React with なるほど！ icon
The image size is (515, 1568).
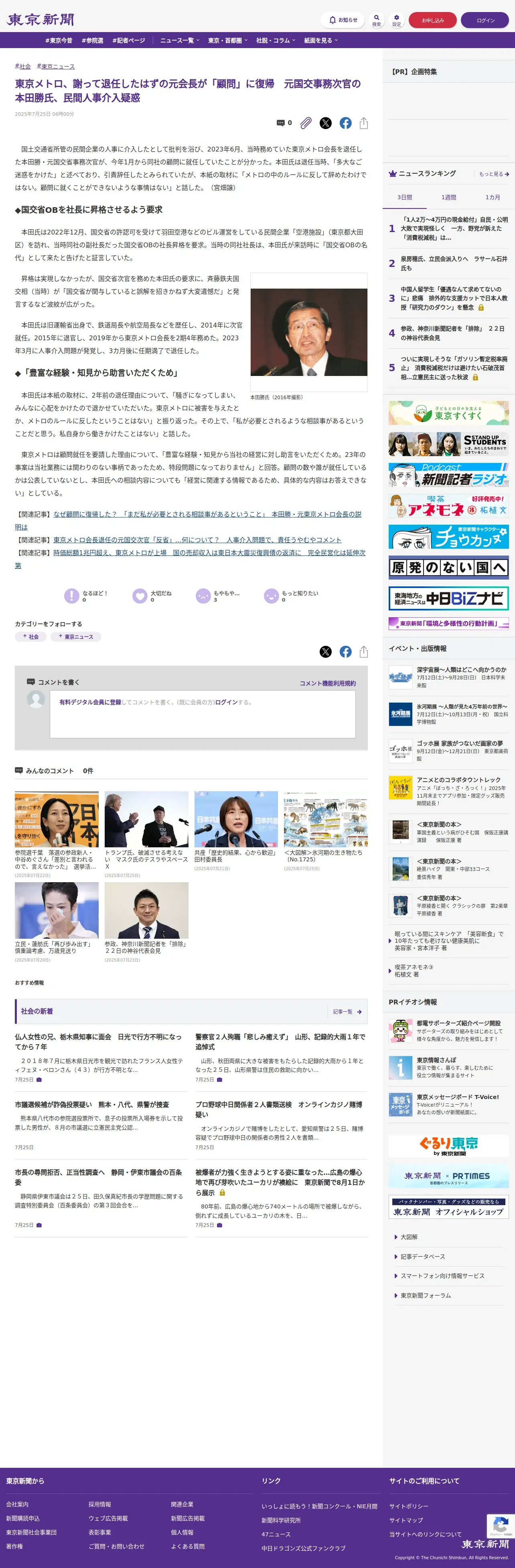(x=72, y=596)
